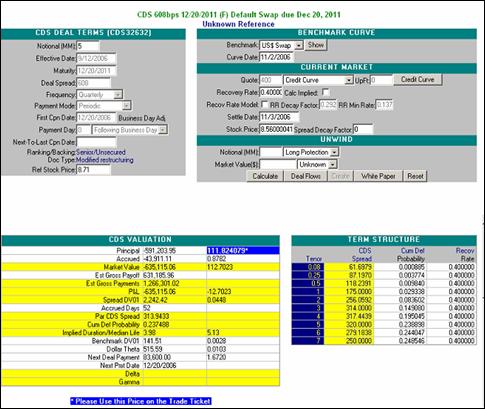Screen dimensions: 485x409
Task: Expand the Unknown market value dropdown
Action: click(x=332, y=165)
